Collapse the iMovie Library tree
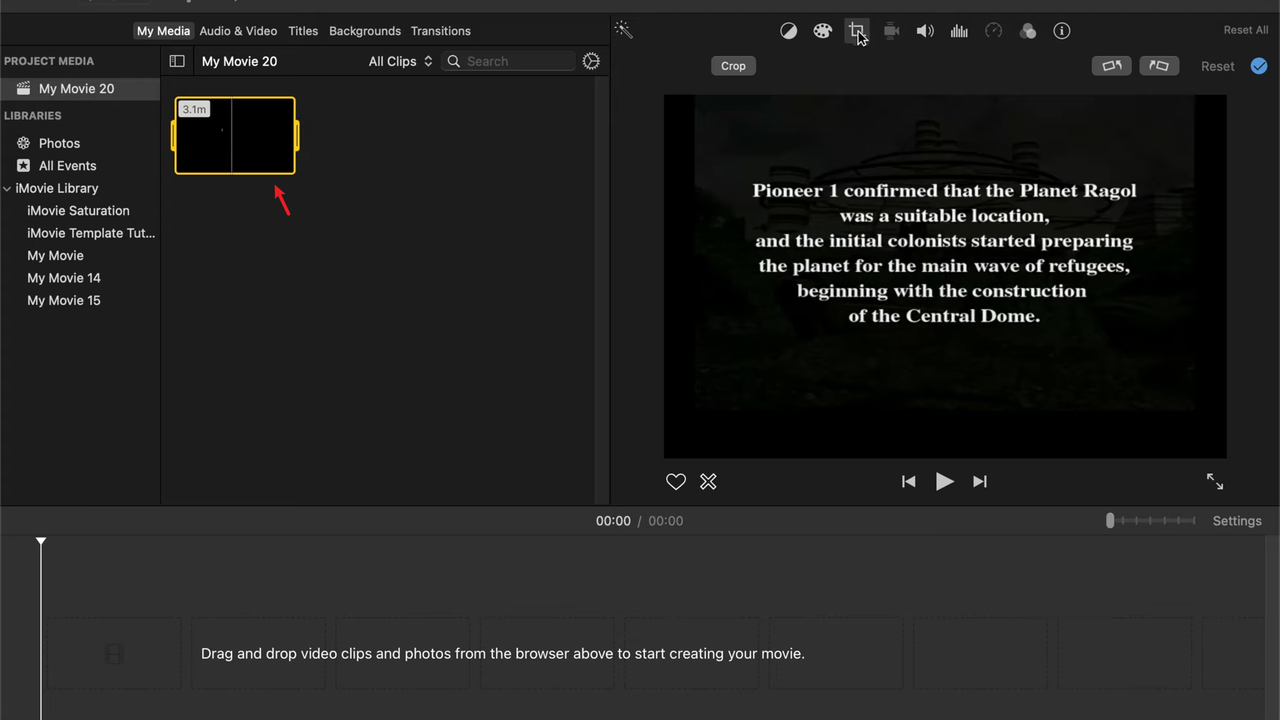Screen dimensions: 1280x720 7,188
